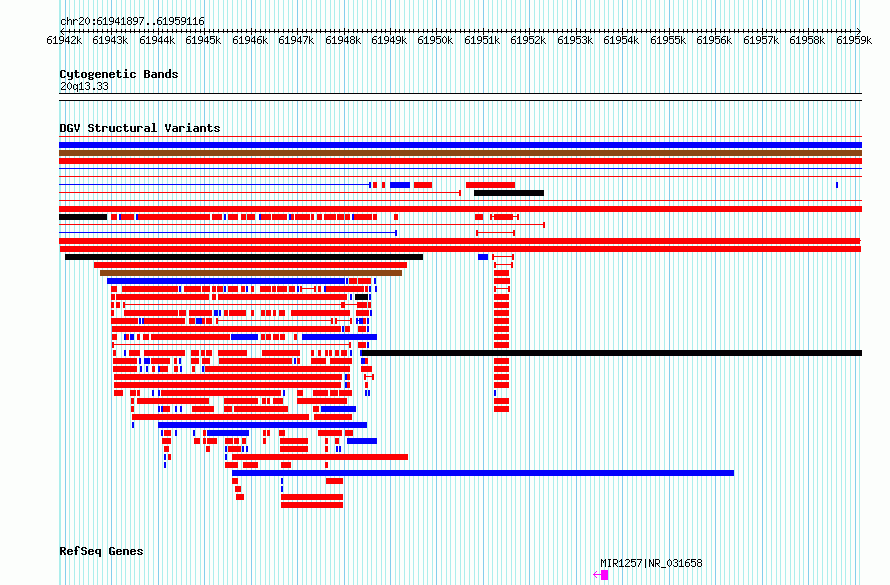Click ruler position 61947k
The image size is (890, 585).
296,40
